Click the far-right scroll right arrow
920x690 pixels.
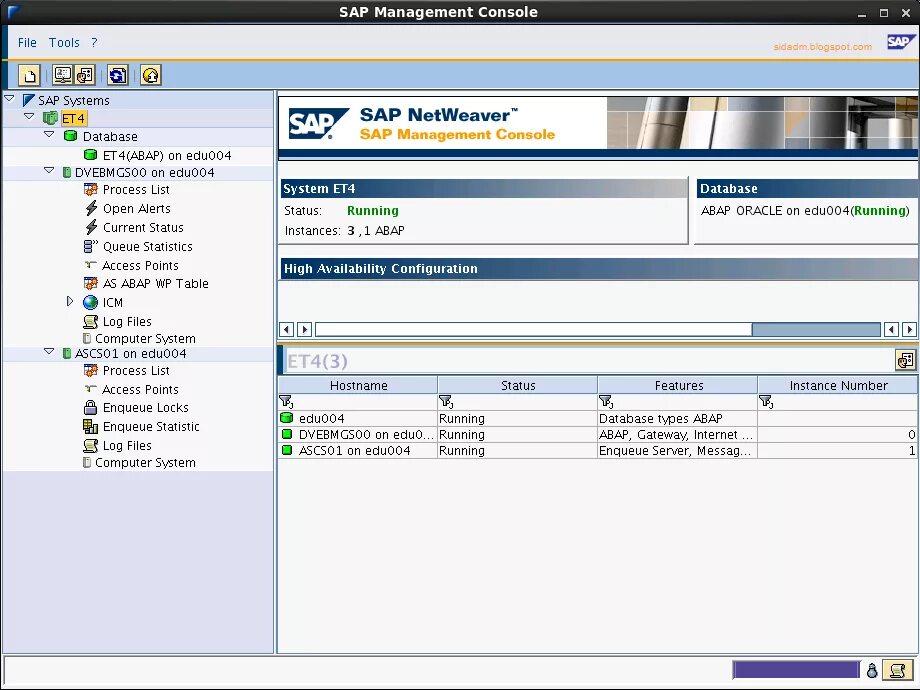[909, 329]
